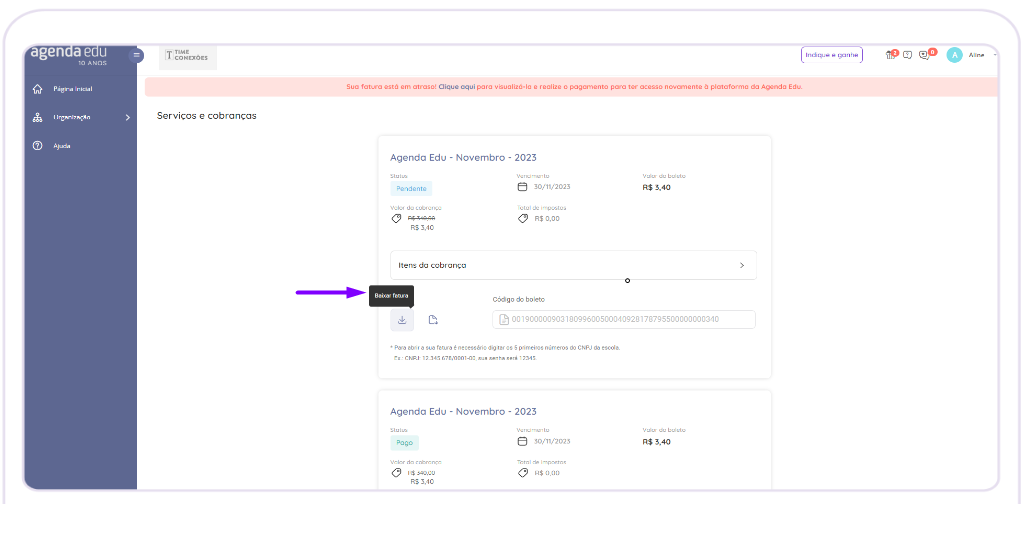Click the calendar icon in the Pendente invoice card
The height and width of the screenshot is (533, 1036).
click(x=522, y=187)
